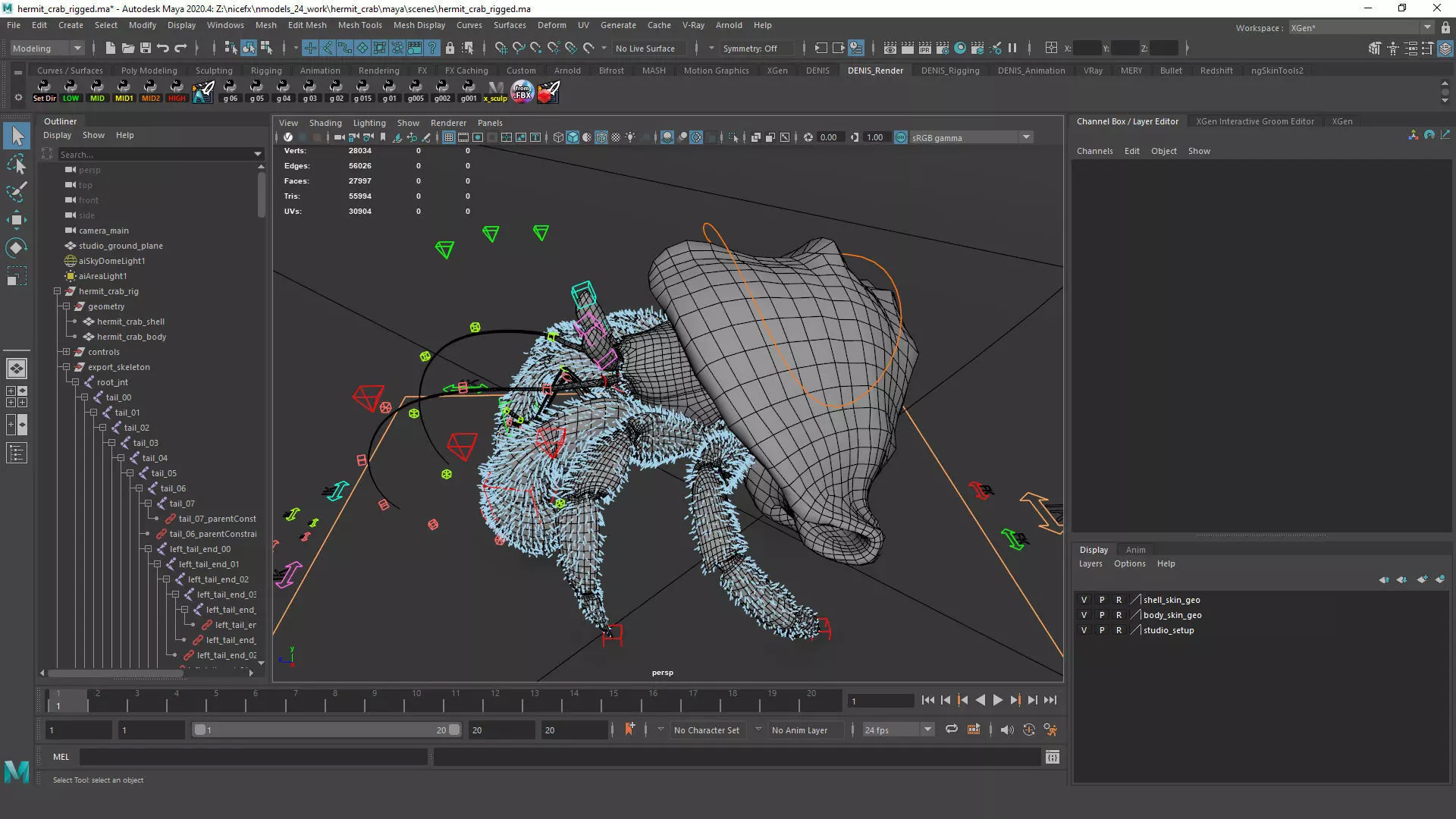1456x819 pixels.
Task: Select the Move tool in toolbox
Action: click(17, 220)
